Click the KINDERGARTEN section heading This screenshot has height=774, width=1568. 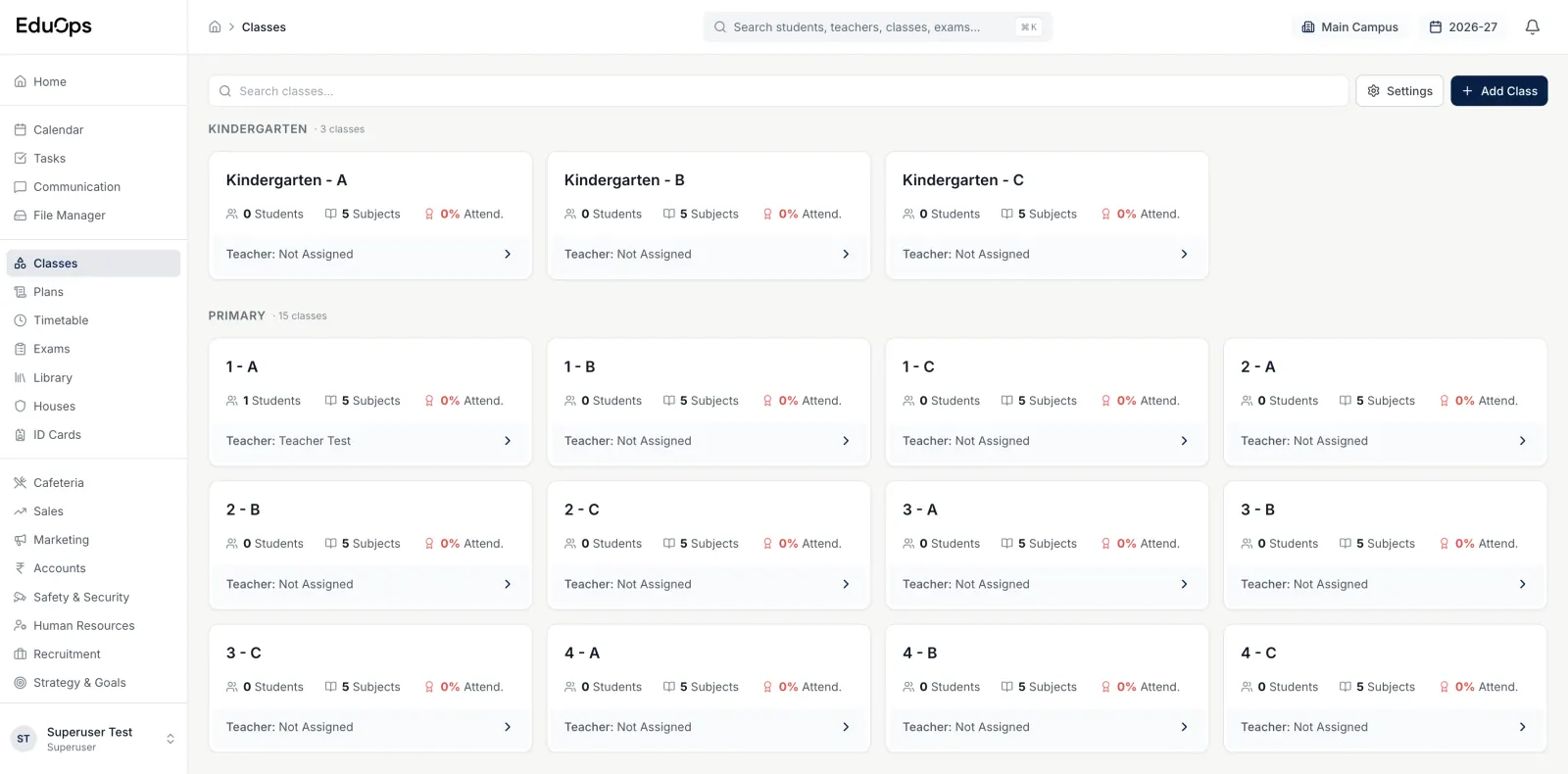pyautogui.click(x=258, y=128)
